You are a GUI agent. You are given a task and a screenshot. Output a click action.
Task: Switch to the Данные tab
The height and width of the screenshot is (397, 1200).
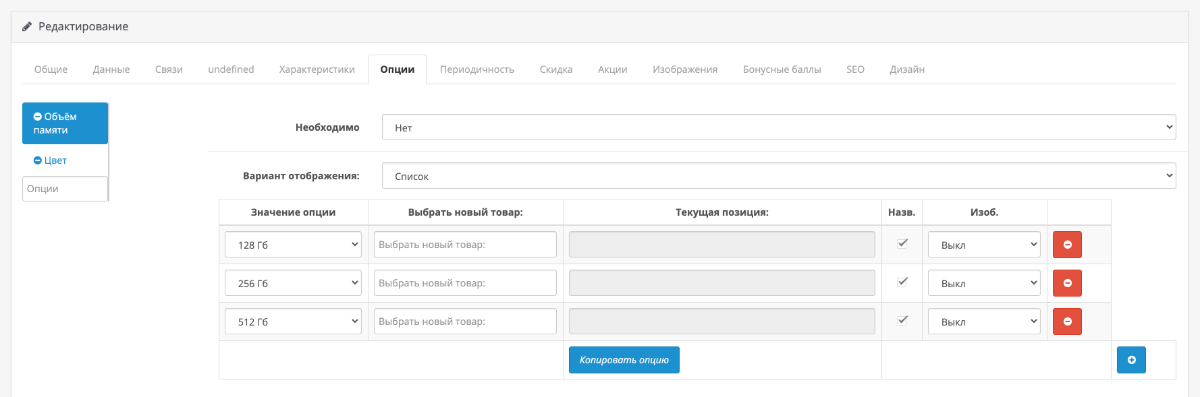tap(111, 69)
